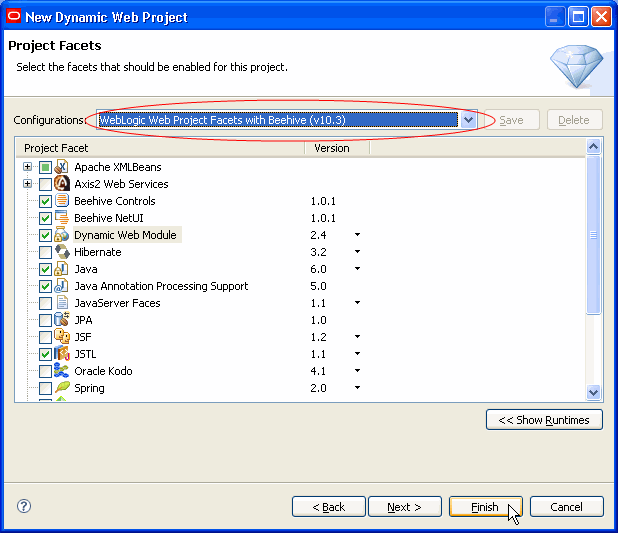Image resolution: width=618 pixels, height=533 pixels.
Task: Click the Axis2 Web Services facet icon
Action: tap(62, 184)
